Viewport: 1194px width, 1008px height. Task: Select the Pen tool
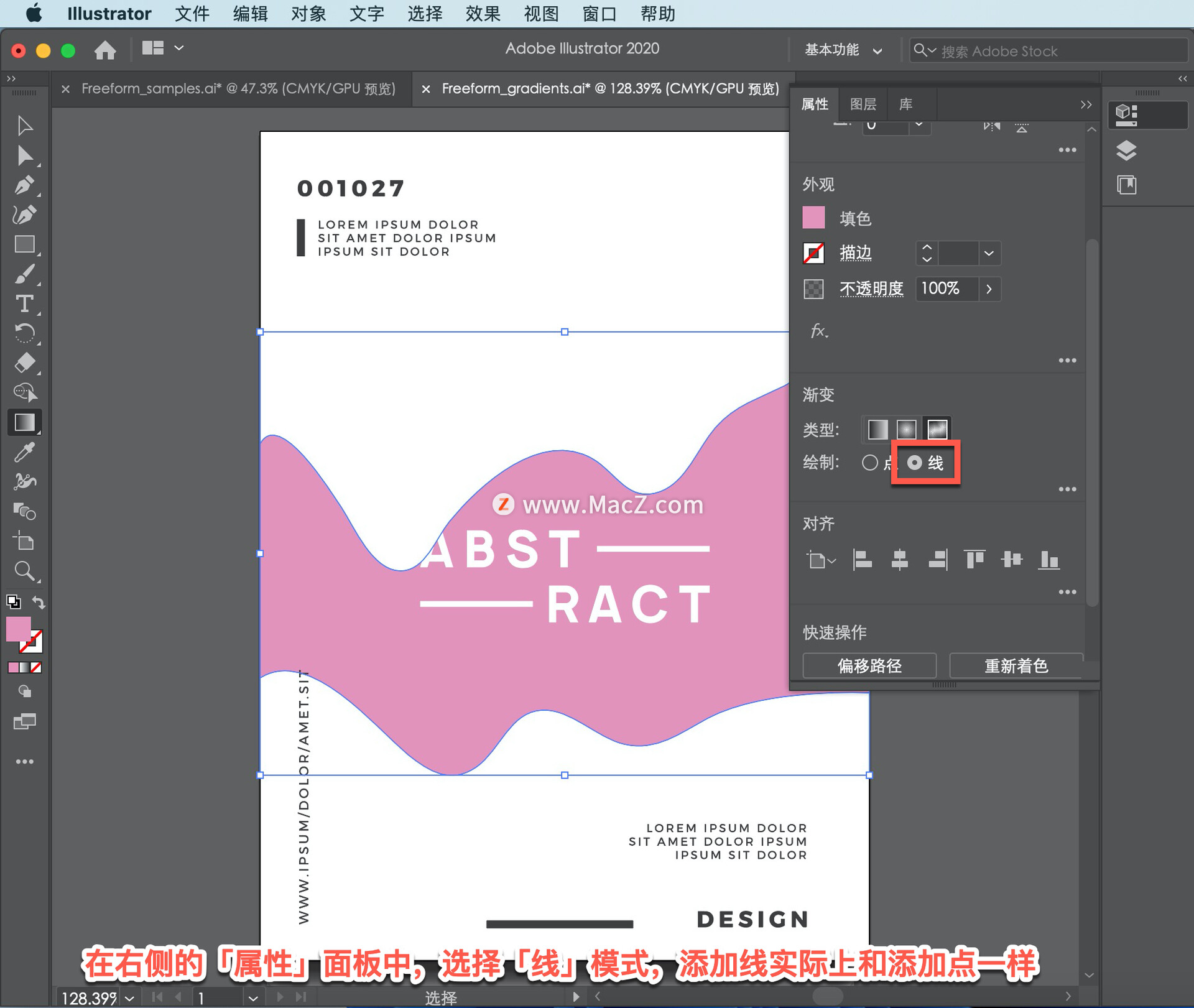24,185
